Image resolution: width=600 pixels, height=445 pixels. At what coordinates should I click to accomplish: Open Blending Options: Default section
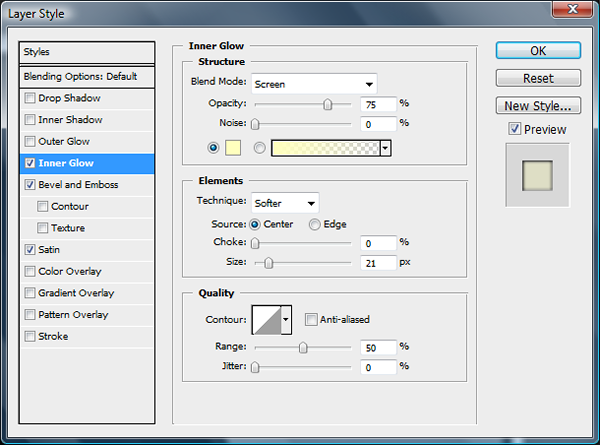pyautogui.click(x=88, y=76)
